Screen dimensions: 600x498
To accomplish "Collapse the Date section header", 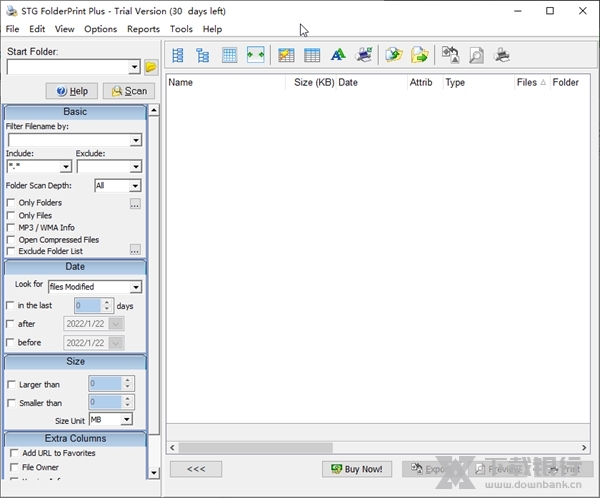I will click(x=75, y=266).
